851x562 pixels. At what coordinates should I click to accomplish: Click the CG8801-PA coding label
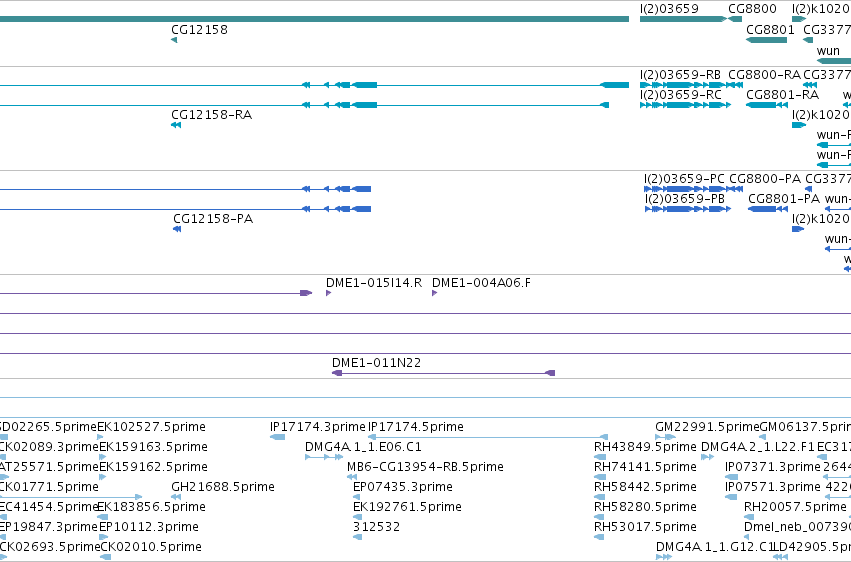[784, 199]
